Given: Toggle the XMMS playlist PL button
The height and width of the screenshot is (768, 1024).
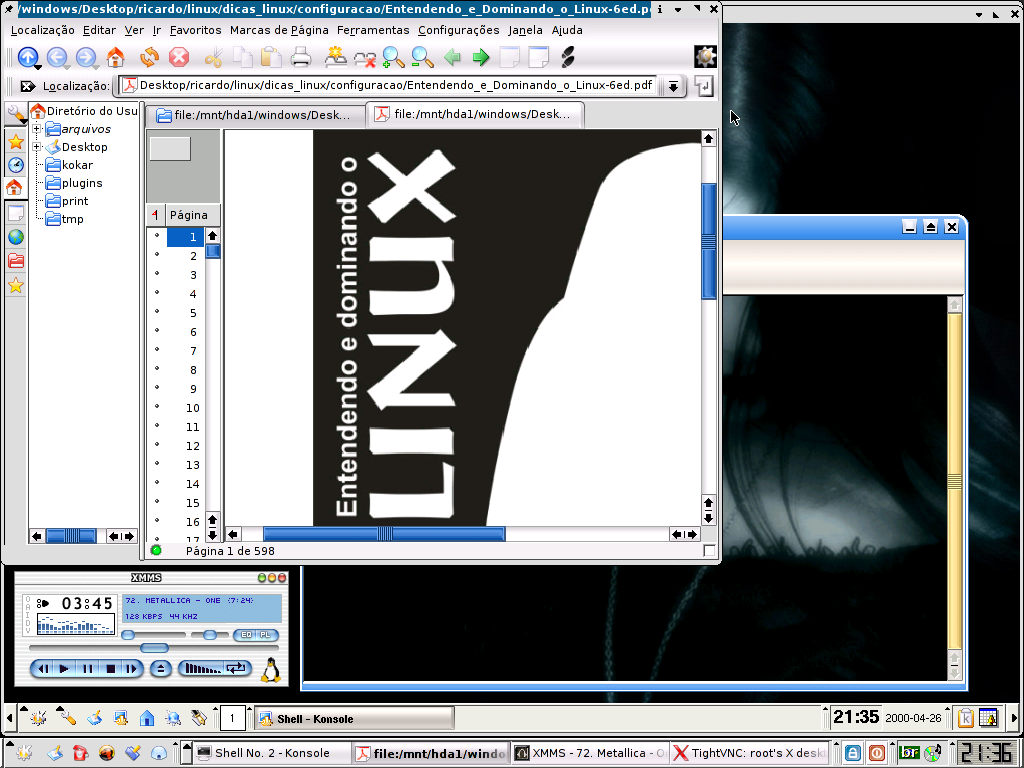Looking at the screenshot, I should tap(264, 635).
